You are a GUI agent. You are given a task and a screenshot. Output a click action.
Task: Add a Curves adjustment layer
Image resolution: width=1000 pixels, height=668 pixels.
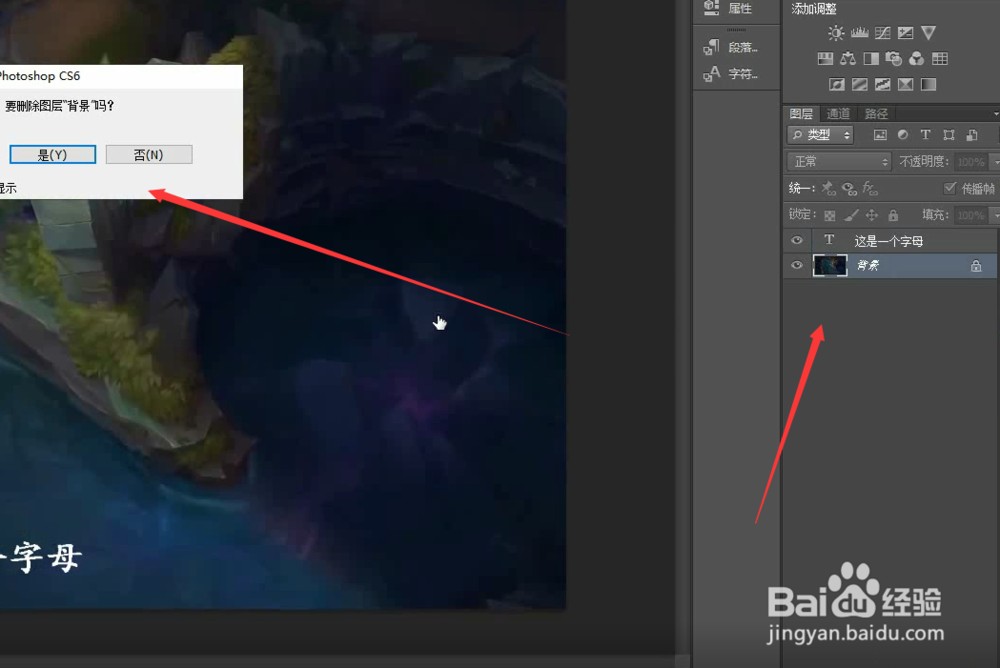883,33
